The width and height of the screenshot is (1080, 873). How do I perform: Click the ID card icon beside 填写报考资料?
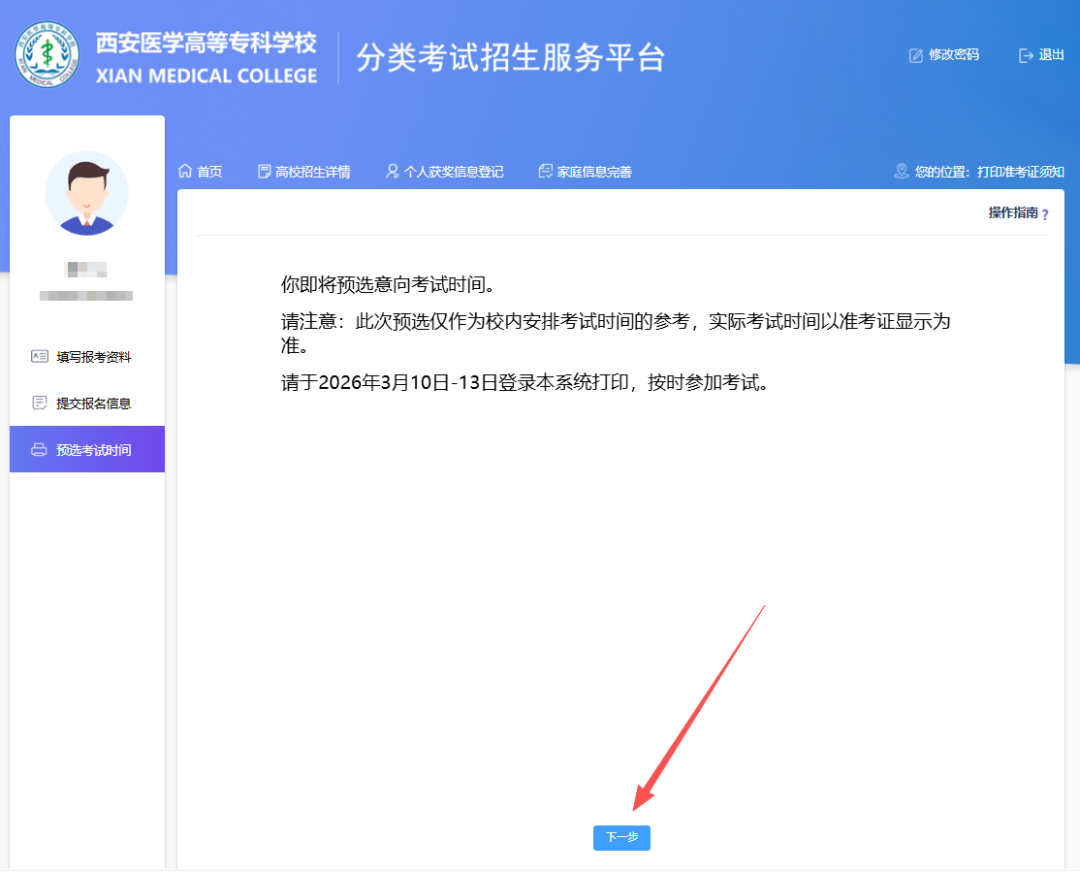40,356
